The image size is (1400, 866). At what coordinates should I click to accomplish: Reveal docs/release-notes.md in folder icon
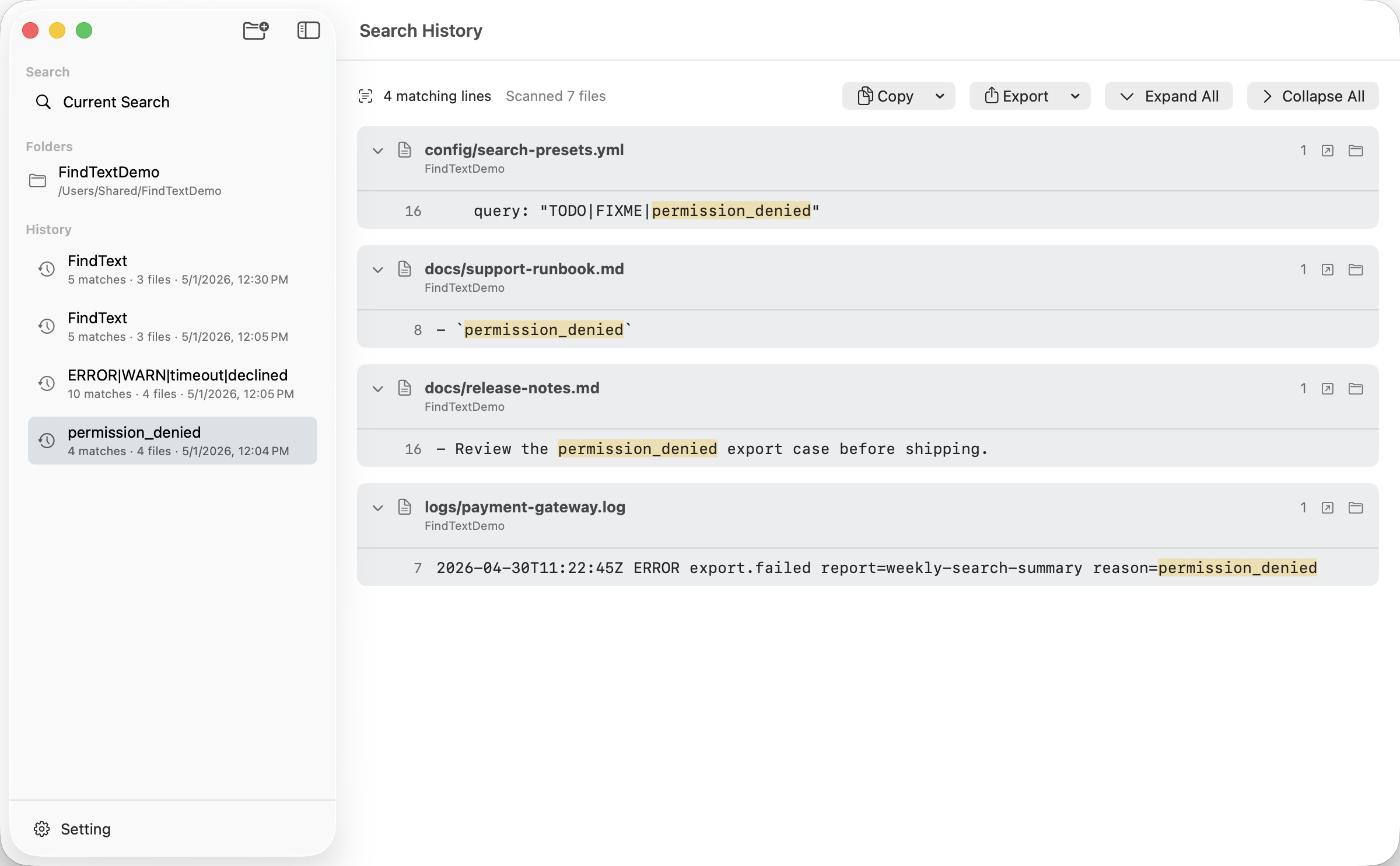pyautogui.click(x=1356, y=389)
